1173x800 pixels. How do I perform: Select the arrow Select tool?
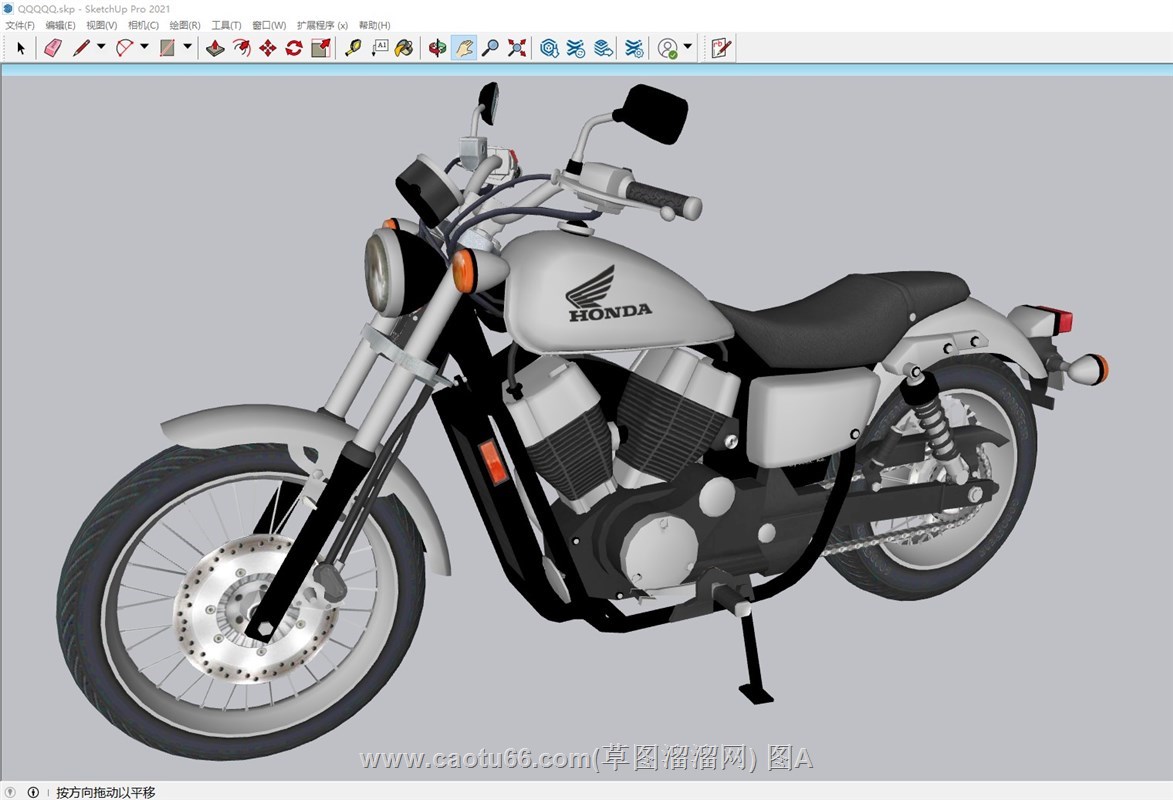[21, 47]
